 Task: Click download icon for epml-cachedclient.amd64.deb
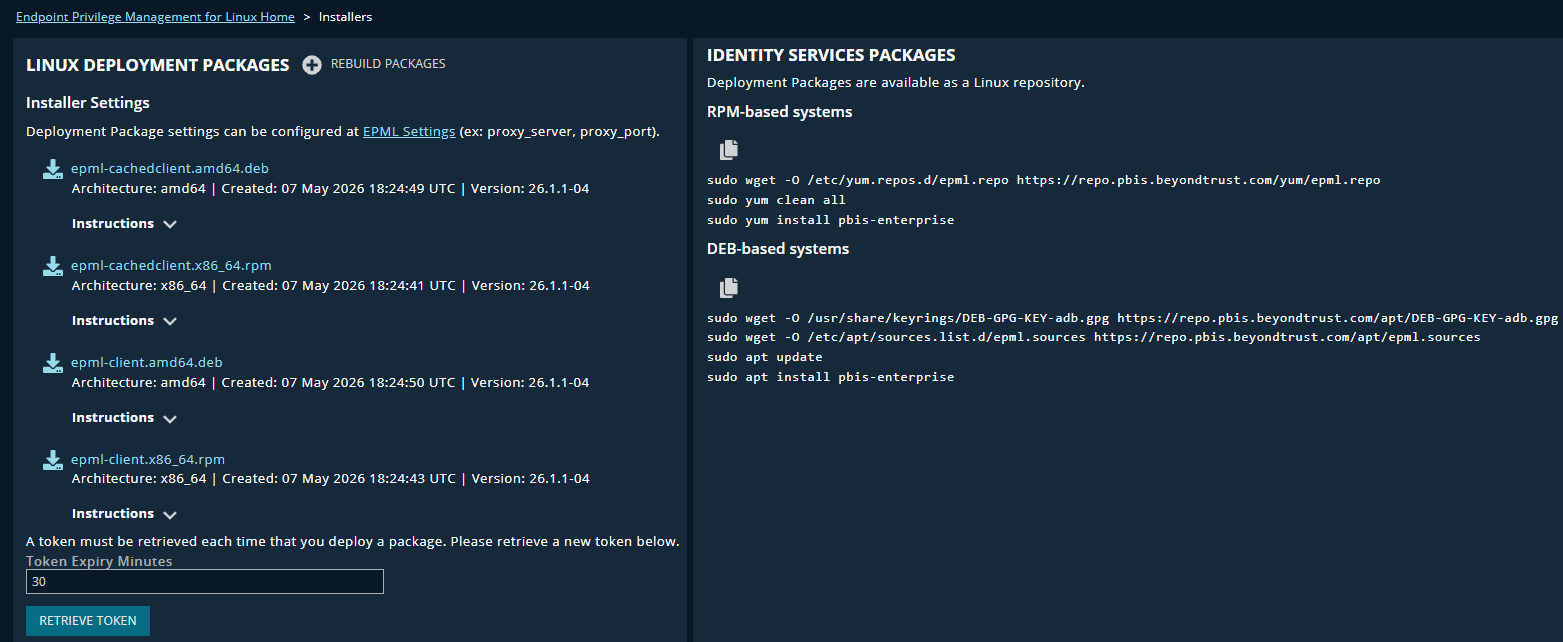point(53,169)
